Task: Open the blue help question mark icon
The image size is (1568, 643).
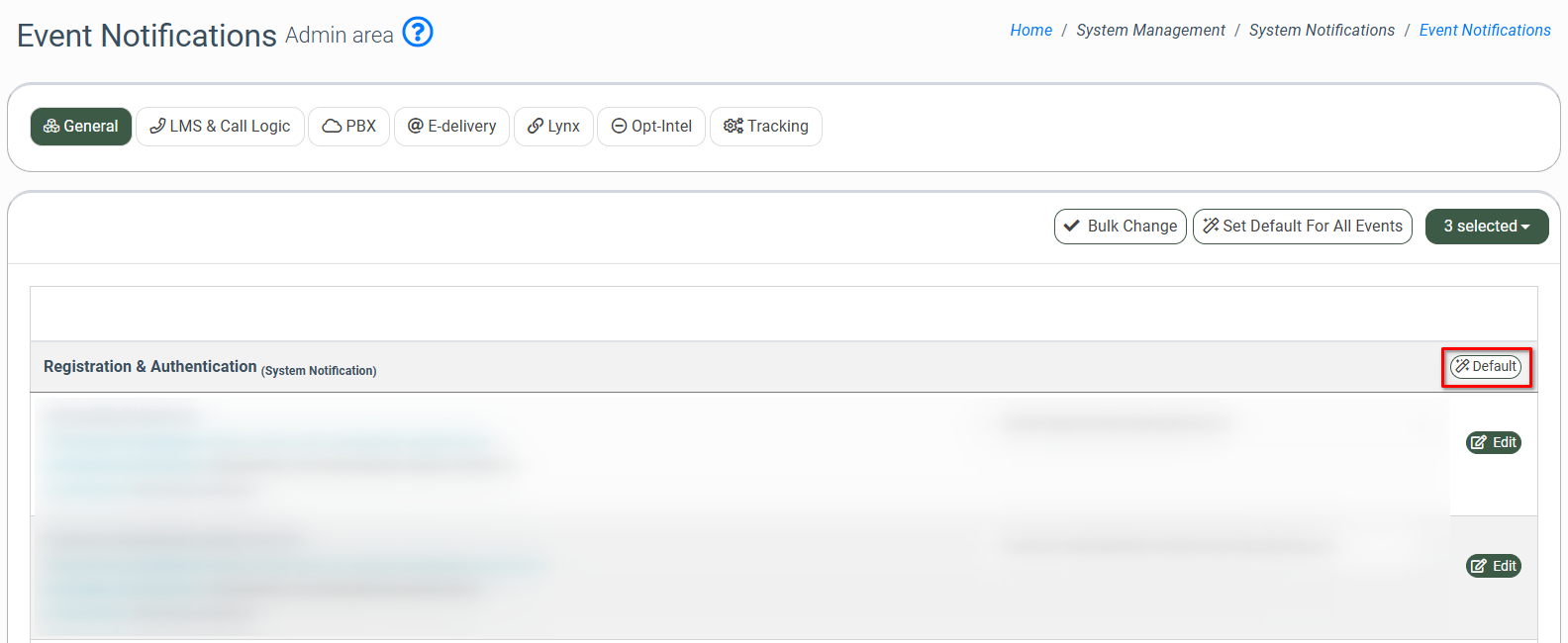Action: coord(418,33)
